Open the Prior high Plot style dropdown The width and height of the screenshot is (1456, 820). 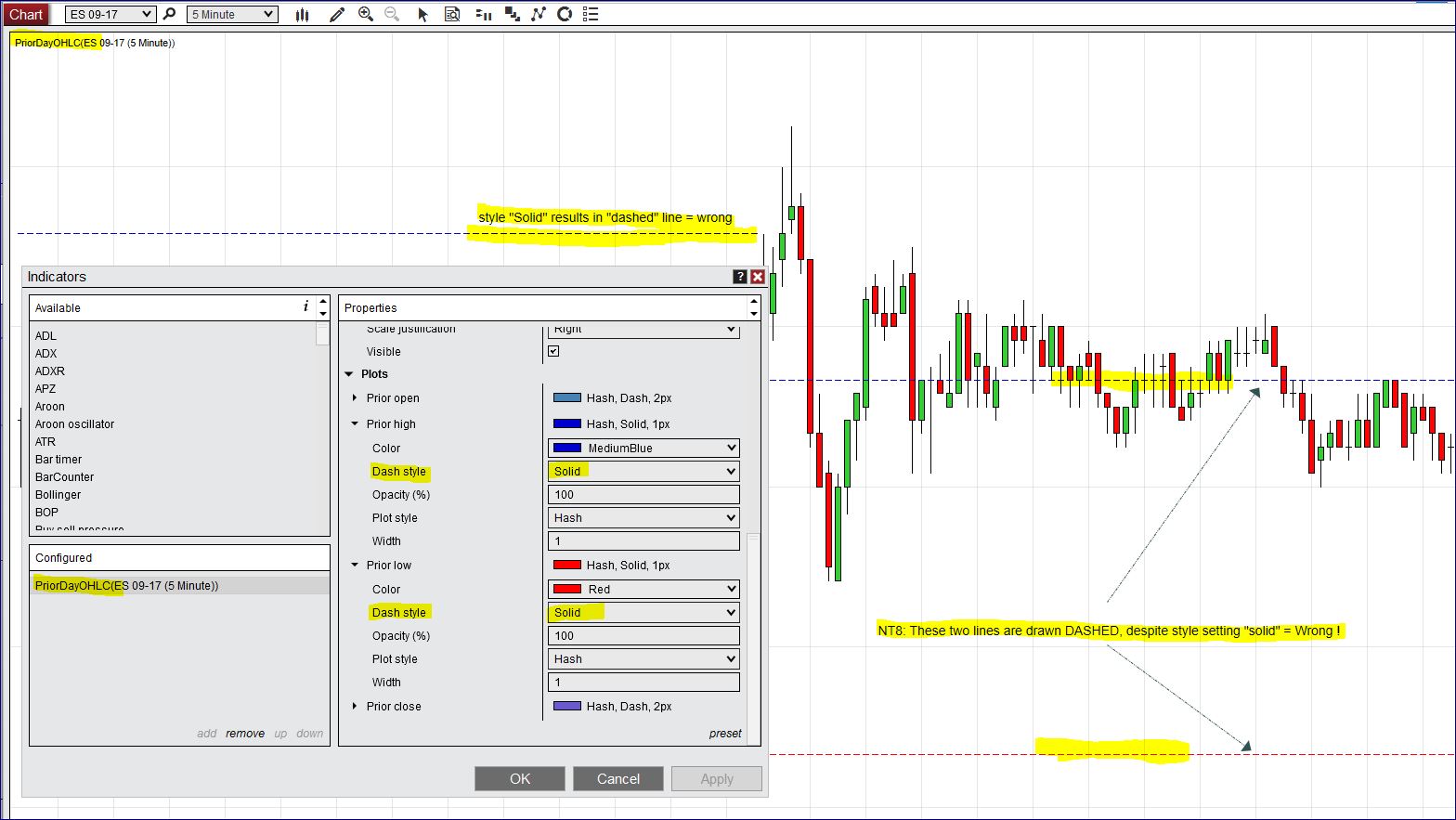pyautogui.click(x=643, y=517)
